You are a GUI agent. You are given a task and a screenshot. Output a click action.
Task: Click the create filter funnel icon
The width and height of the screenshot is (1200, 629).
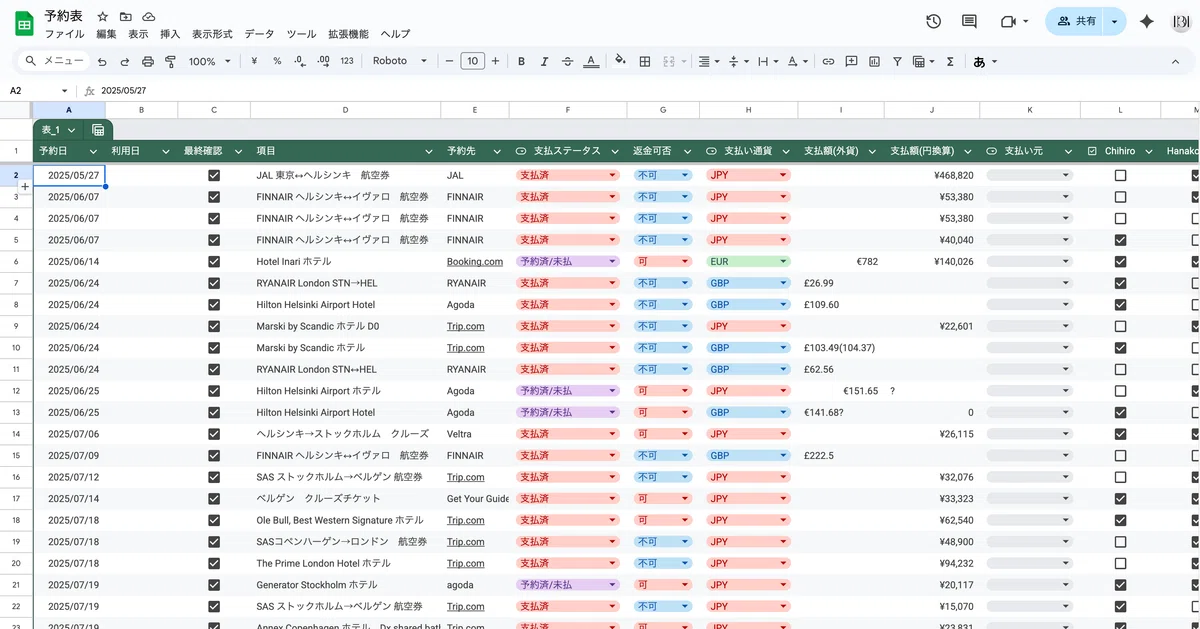(897, 61)
